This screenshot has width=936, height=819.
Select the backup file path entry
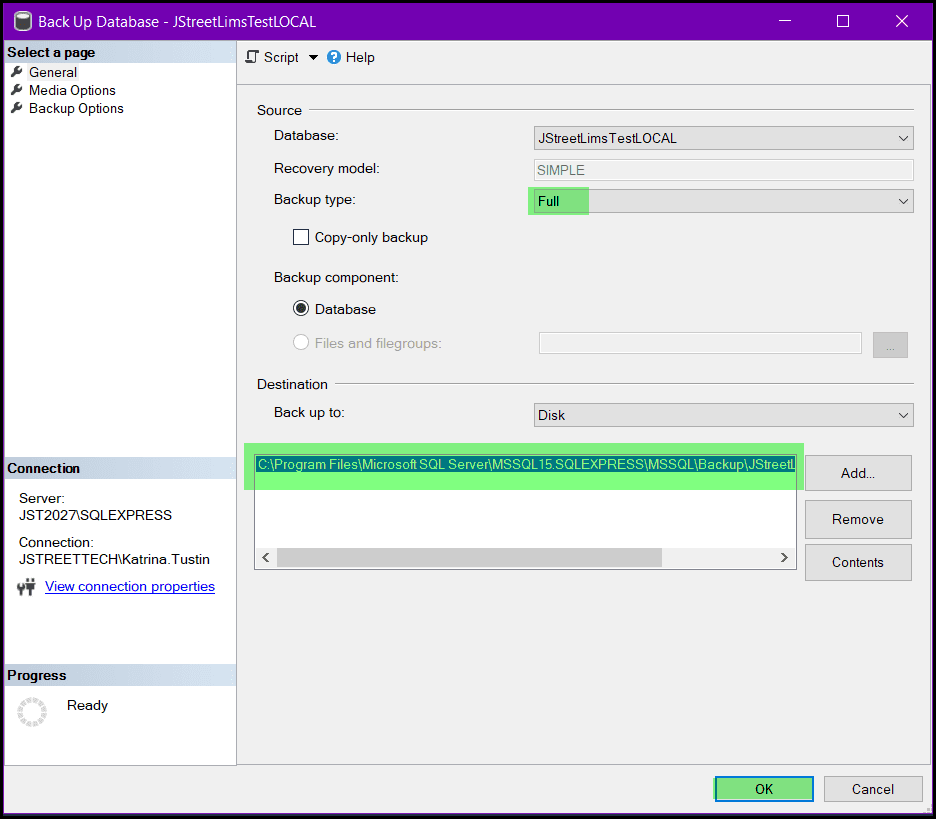tap(526, 464)
